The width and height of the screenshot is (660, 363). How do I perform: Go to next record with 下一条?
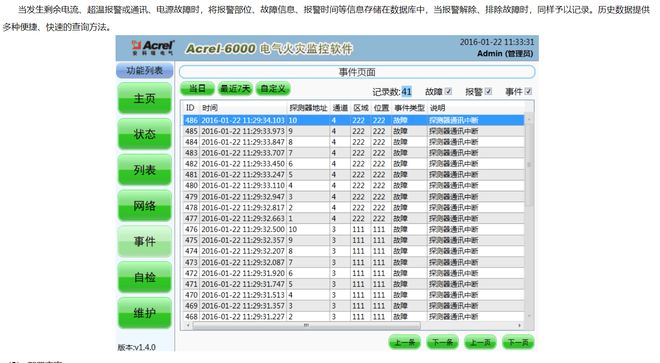[442, 342]
